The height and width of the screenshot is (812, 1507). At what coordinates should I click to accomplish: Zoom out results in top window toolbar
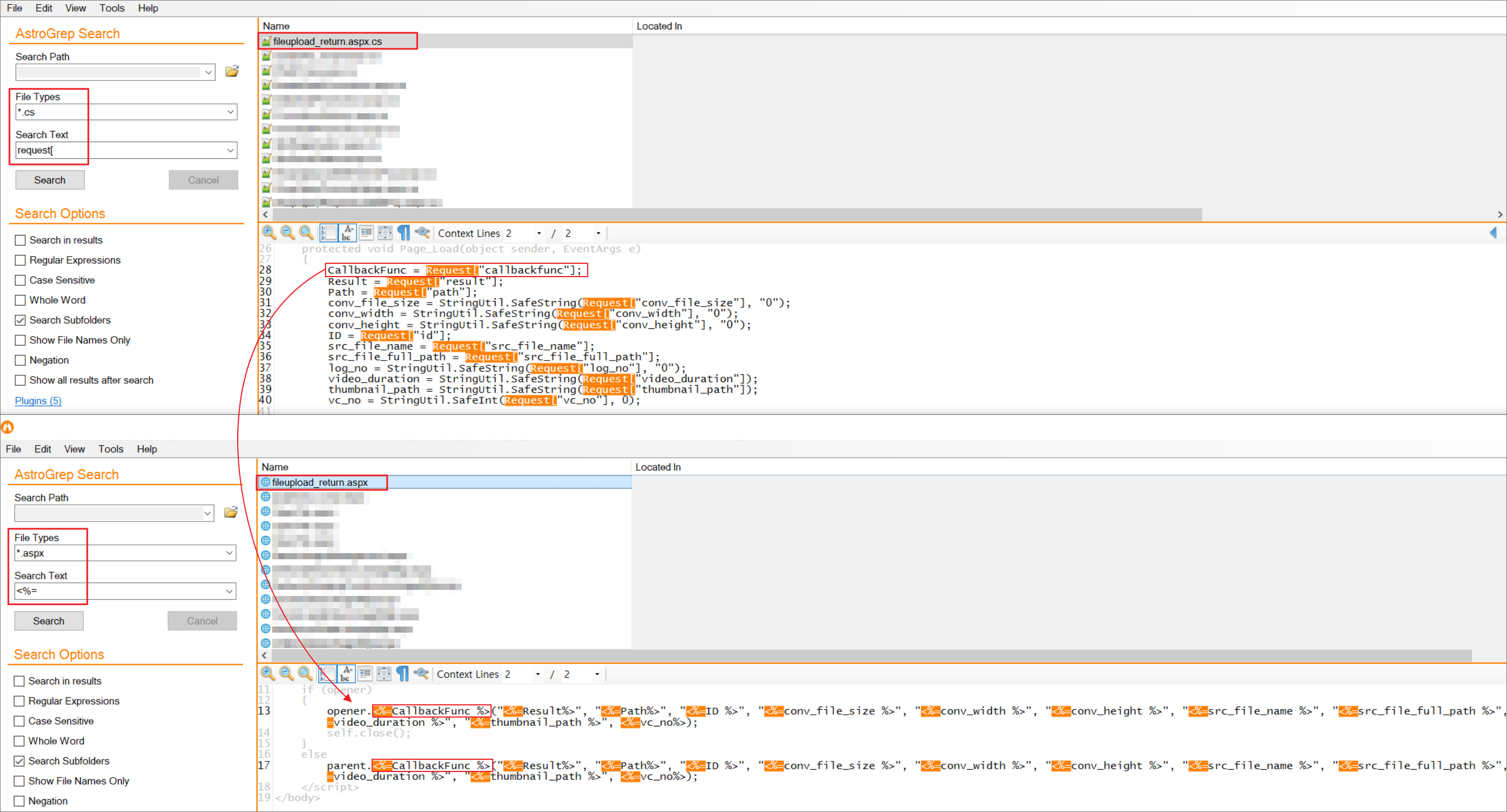tap(287, 233)
